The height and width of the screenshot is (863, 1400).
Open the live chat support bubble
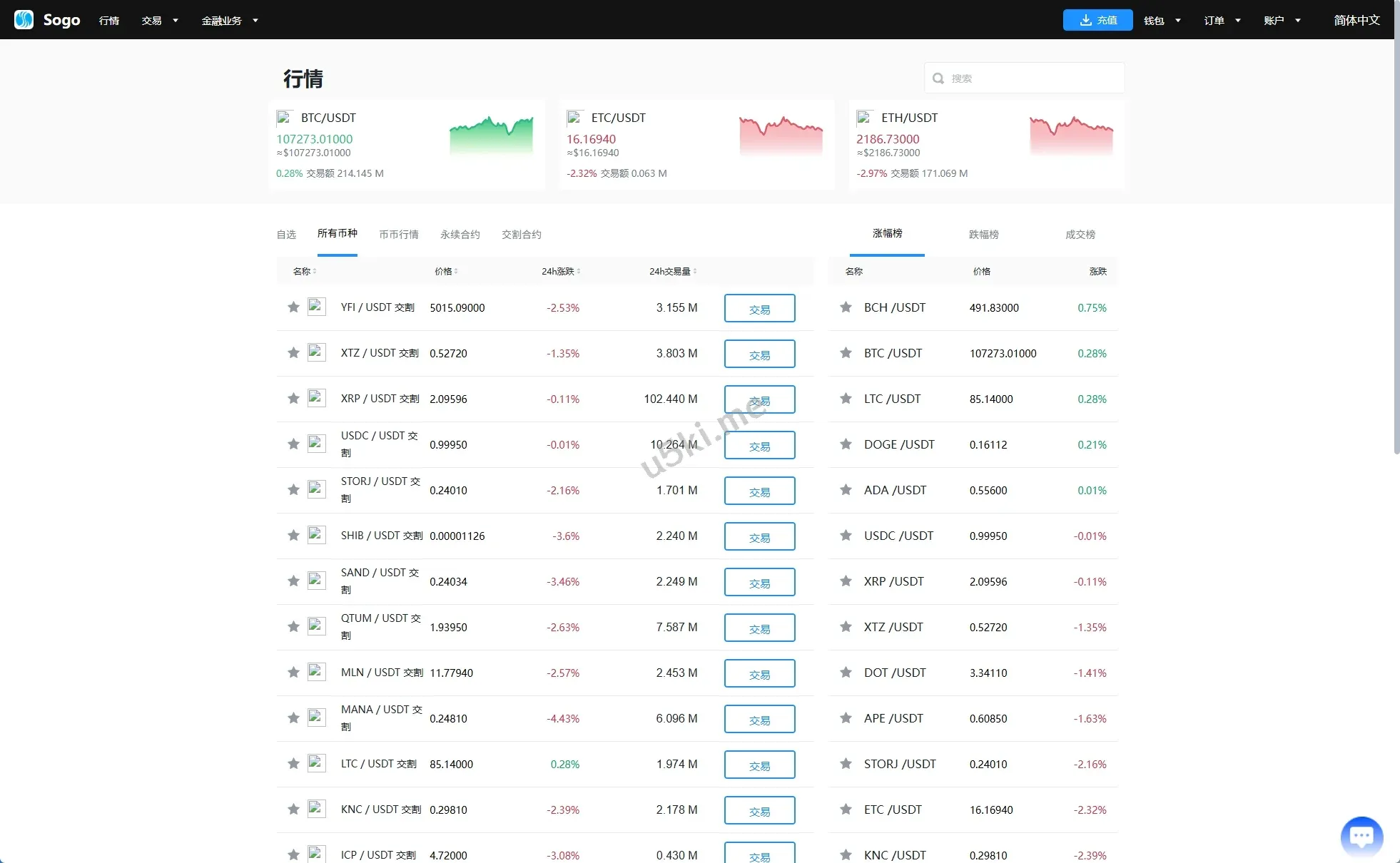(x=1361, y=836)
